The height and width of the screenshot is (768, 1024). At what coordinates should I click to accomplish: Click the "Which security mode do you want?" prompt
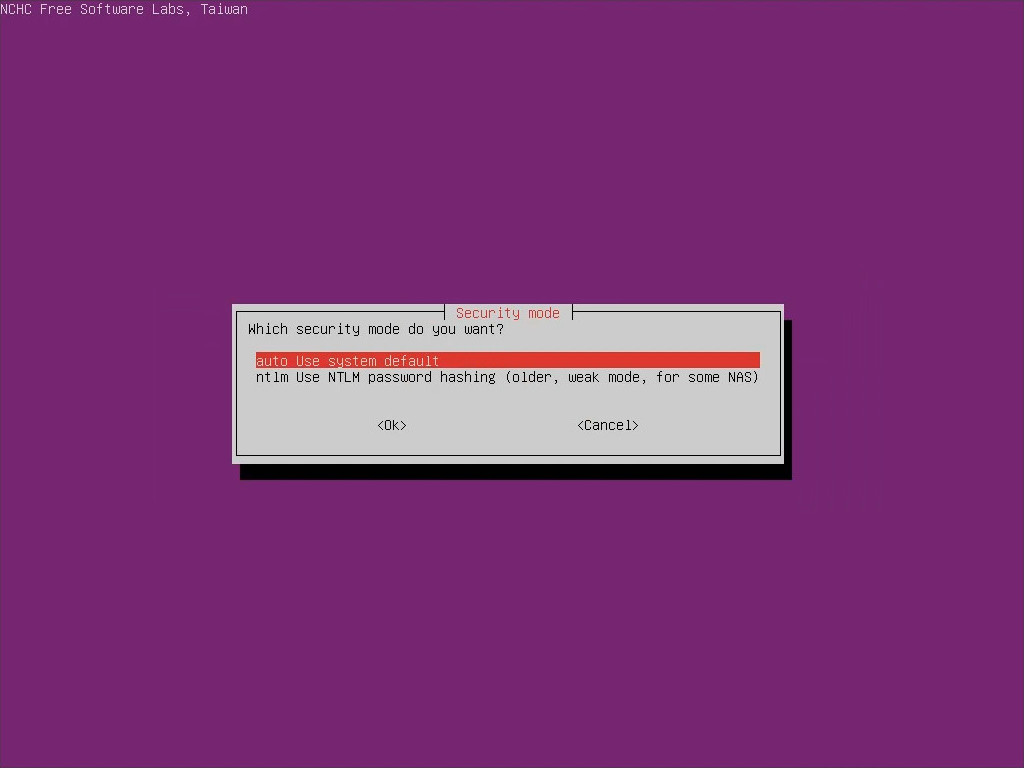376,329
